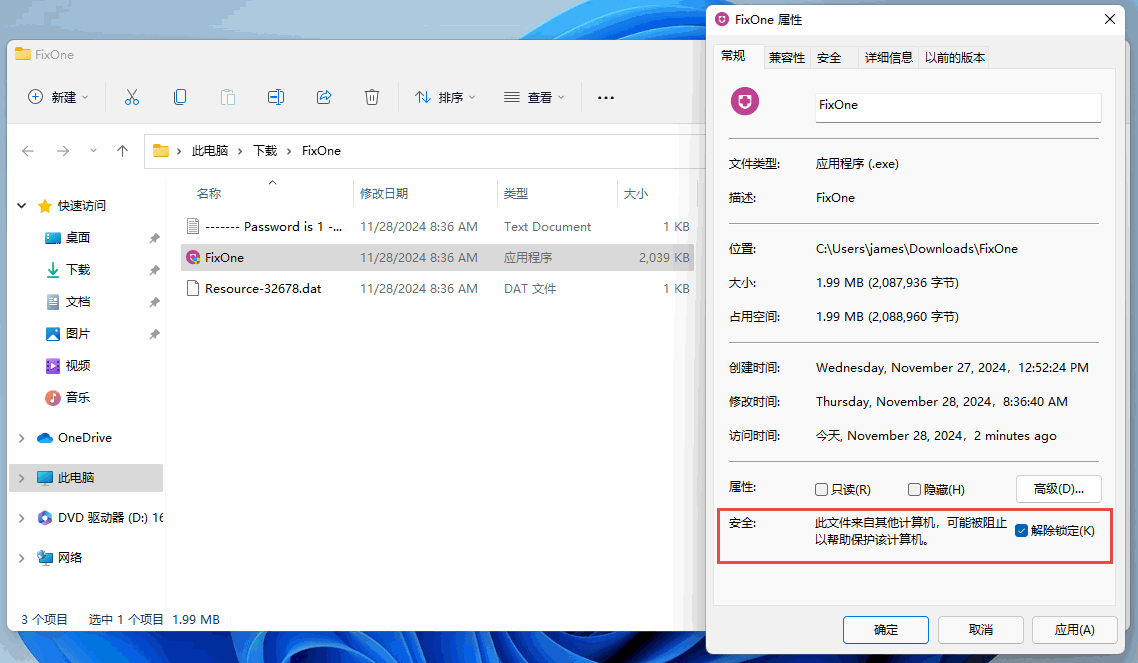Screen dimensions: 1138x663
Task: Go back with the left arrow
Action: coord(28,151)
